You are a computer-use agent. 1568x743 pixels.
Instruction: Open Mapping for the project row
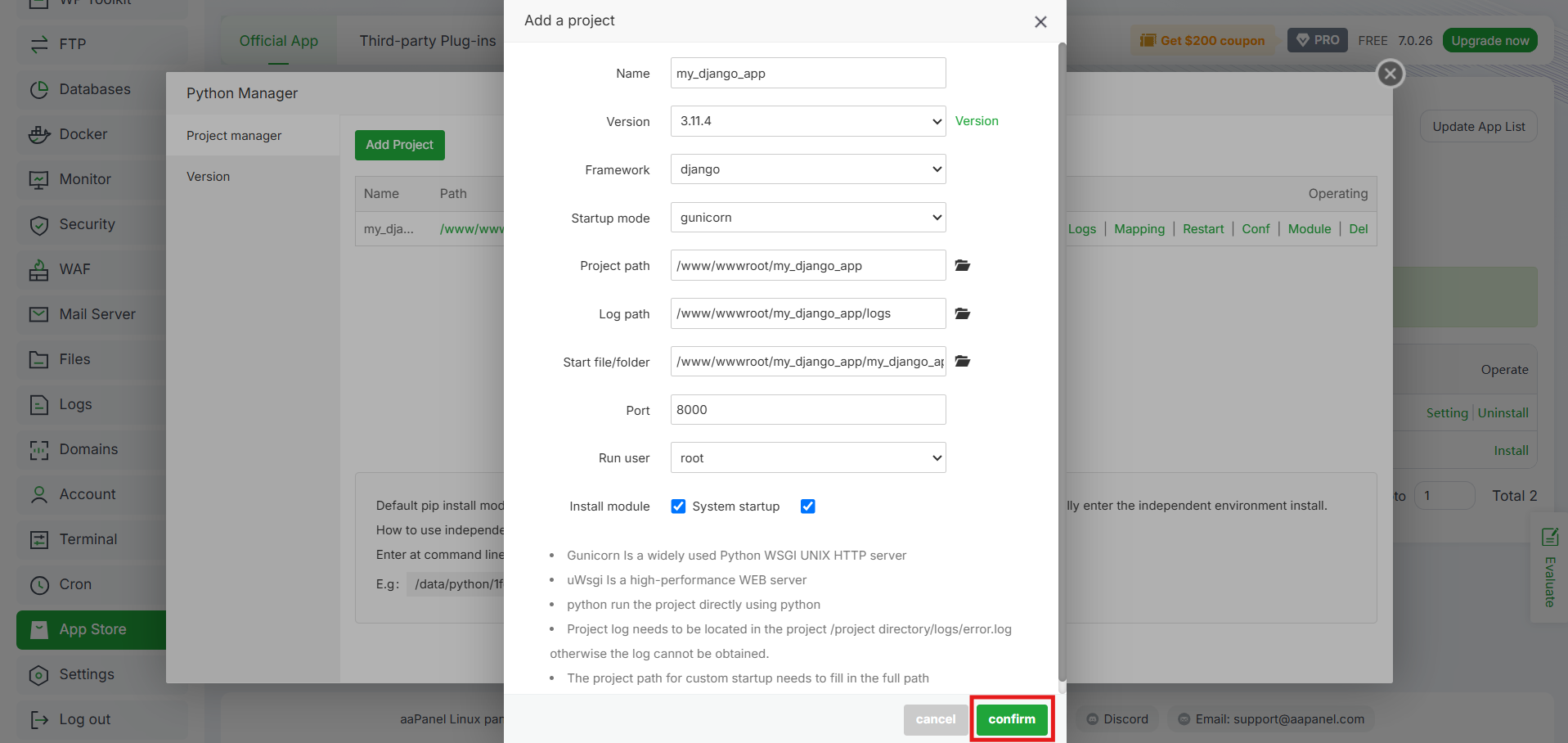[x=1139, y=229]
